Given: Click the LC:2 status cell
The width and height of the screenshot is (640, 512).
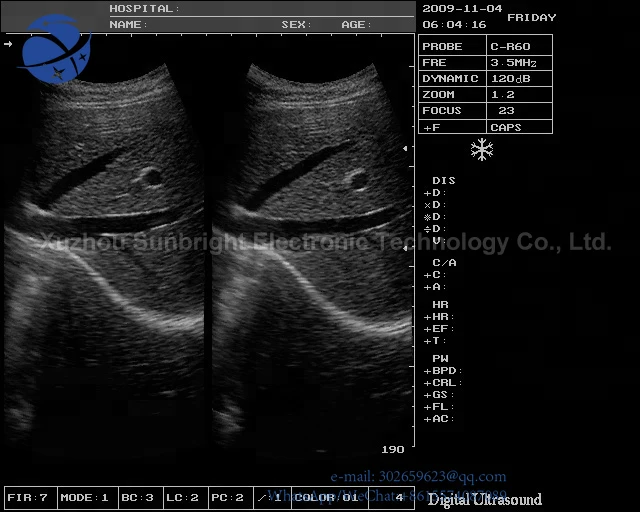Looking at the screenshot, I should pos(186,498).
